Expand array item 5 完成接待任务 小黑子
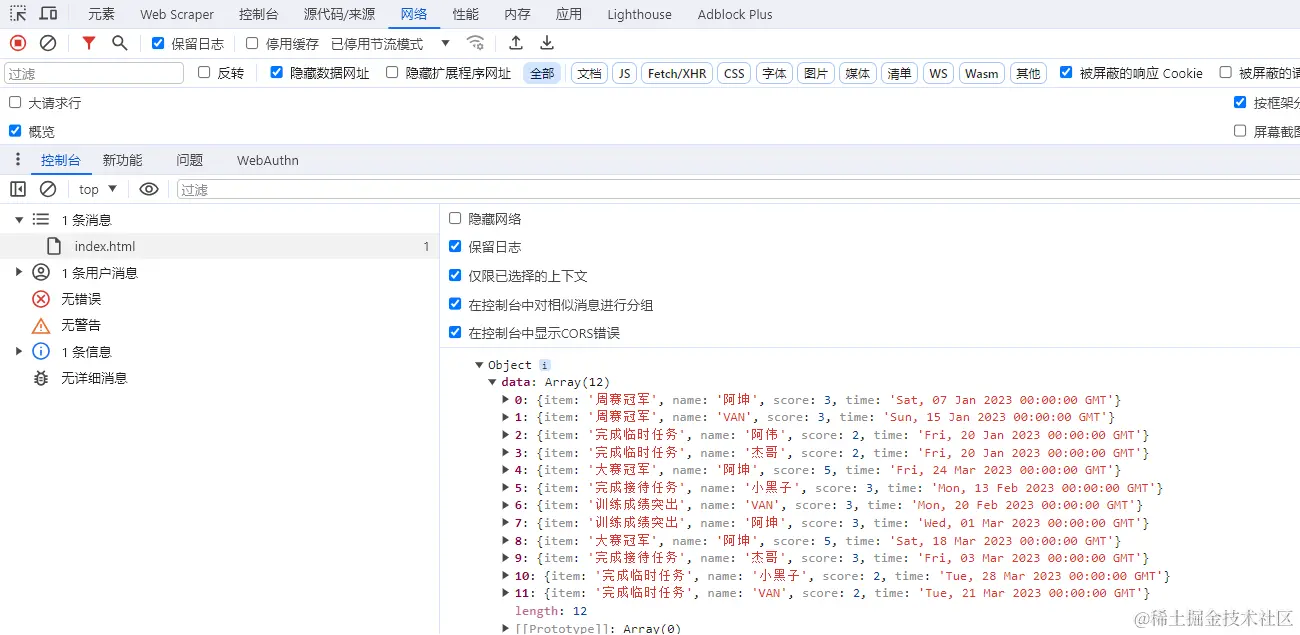The image size is (1300, 635). [x=506, y=488]
